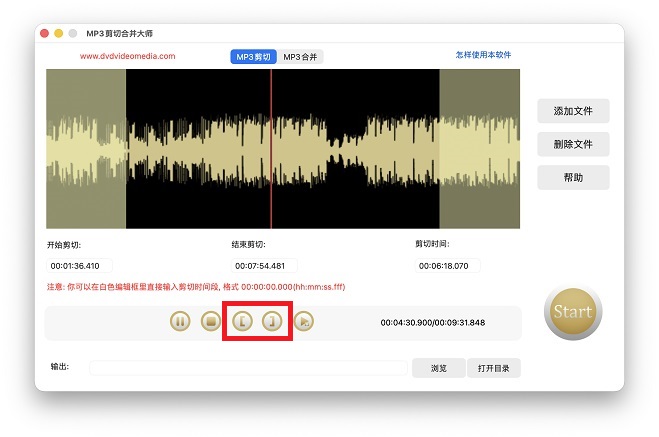Visit the www.dvdvideomedia.com link
The image size is (659, 437).
pos(127,57)
